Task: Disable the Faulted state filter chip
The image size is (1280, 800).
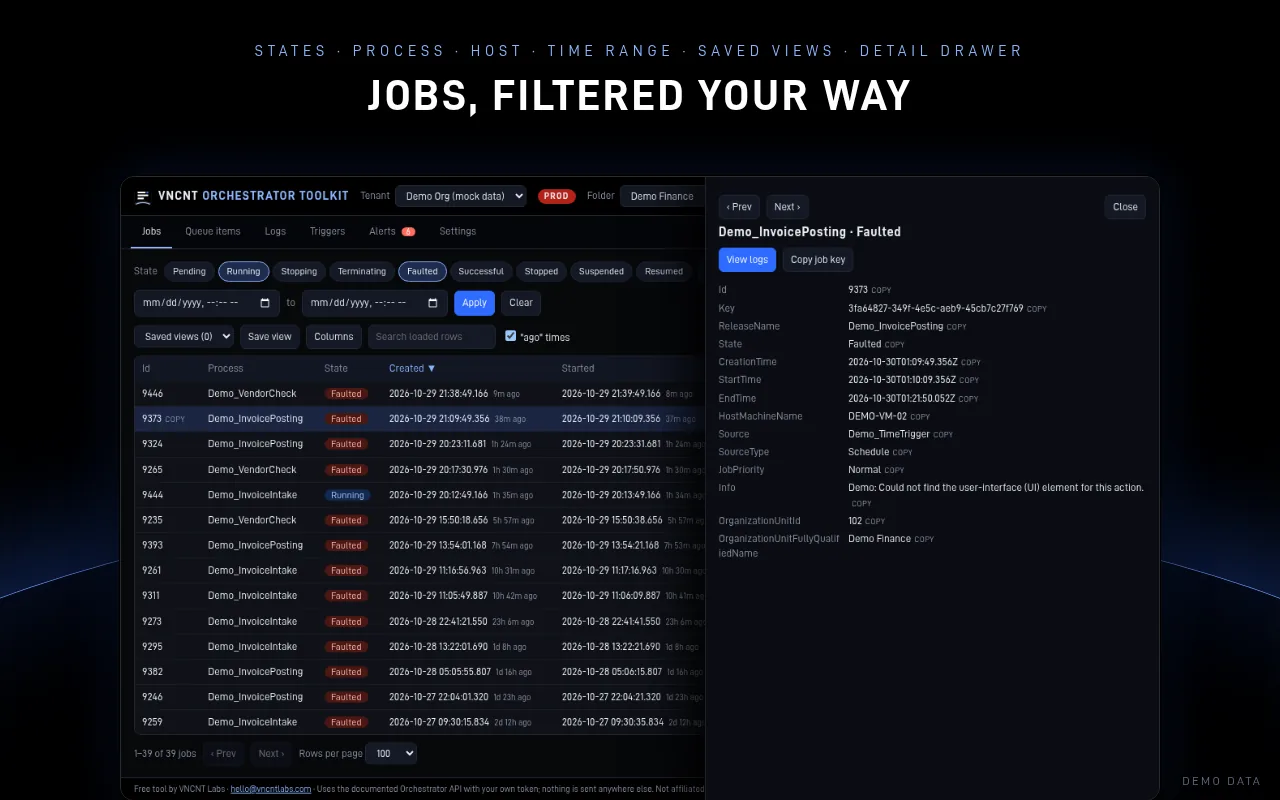Action: pyautogui.click(x=422, y=271)
